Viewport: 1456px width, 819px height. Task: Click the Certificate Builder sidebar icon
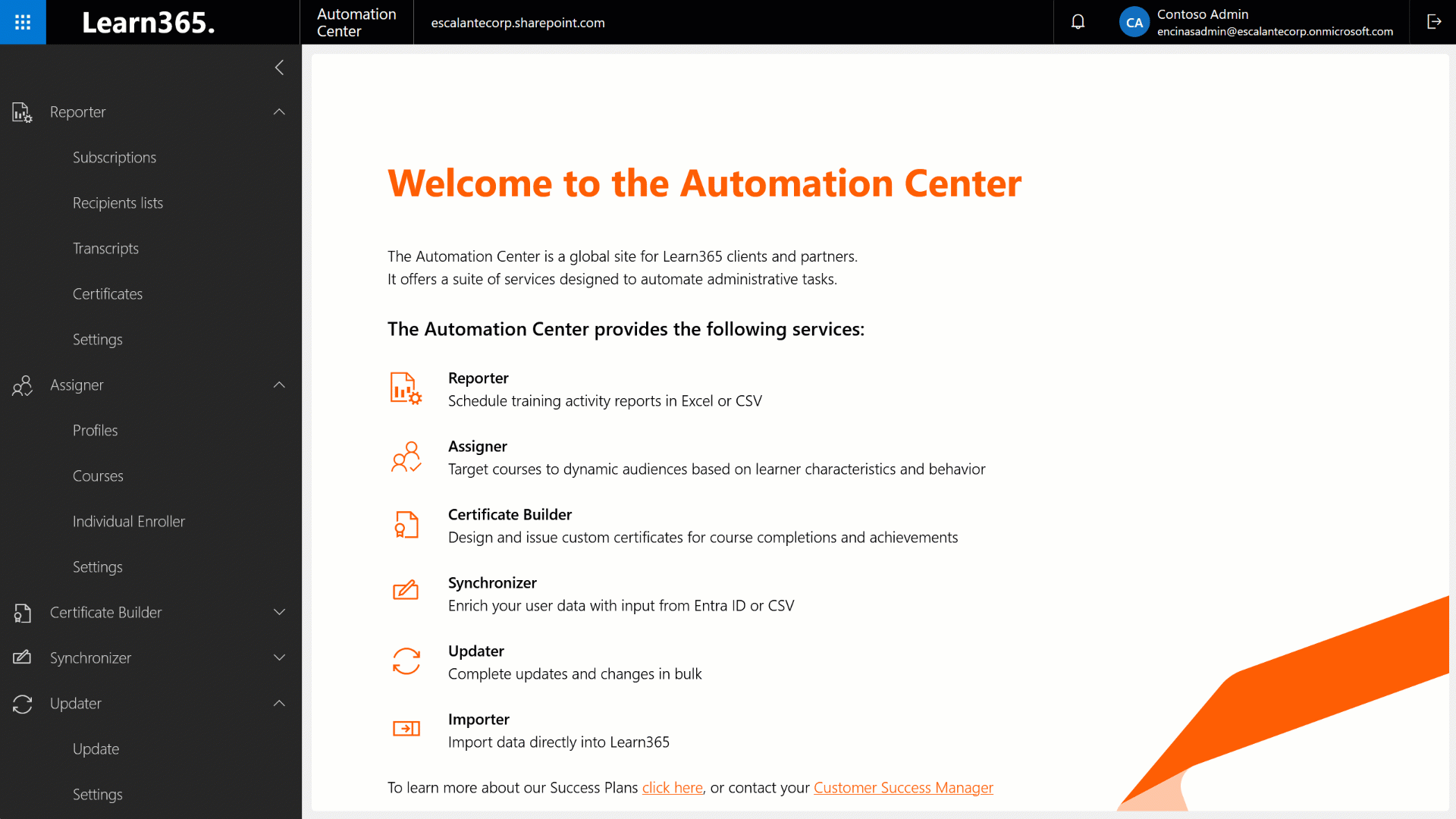pyautogui.click(x=22, y=613)
